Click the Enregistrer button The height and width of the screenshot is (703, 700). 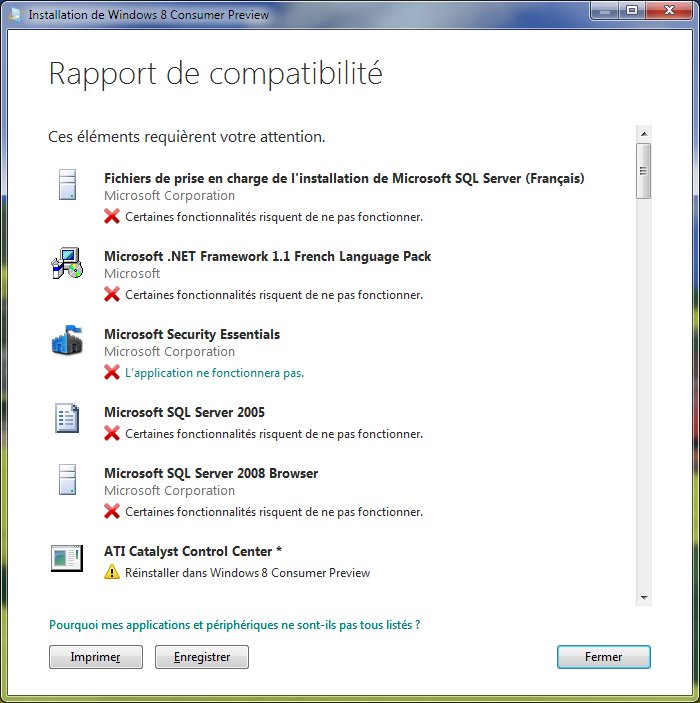(202, 657)
